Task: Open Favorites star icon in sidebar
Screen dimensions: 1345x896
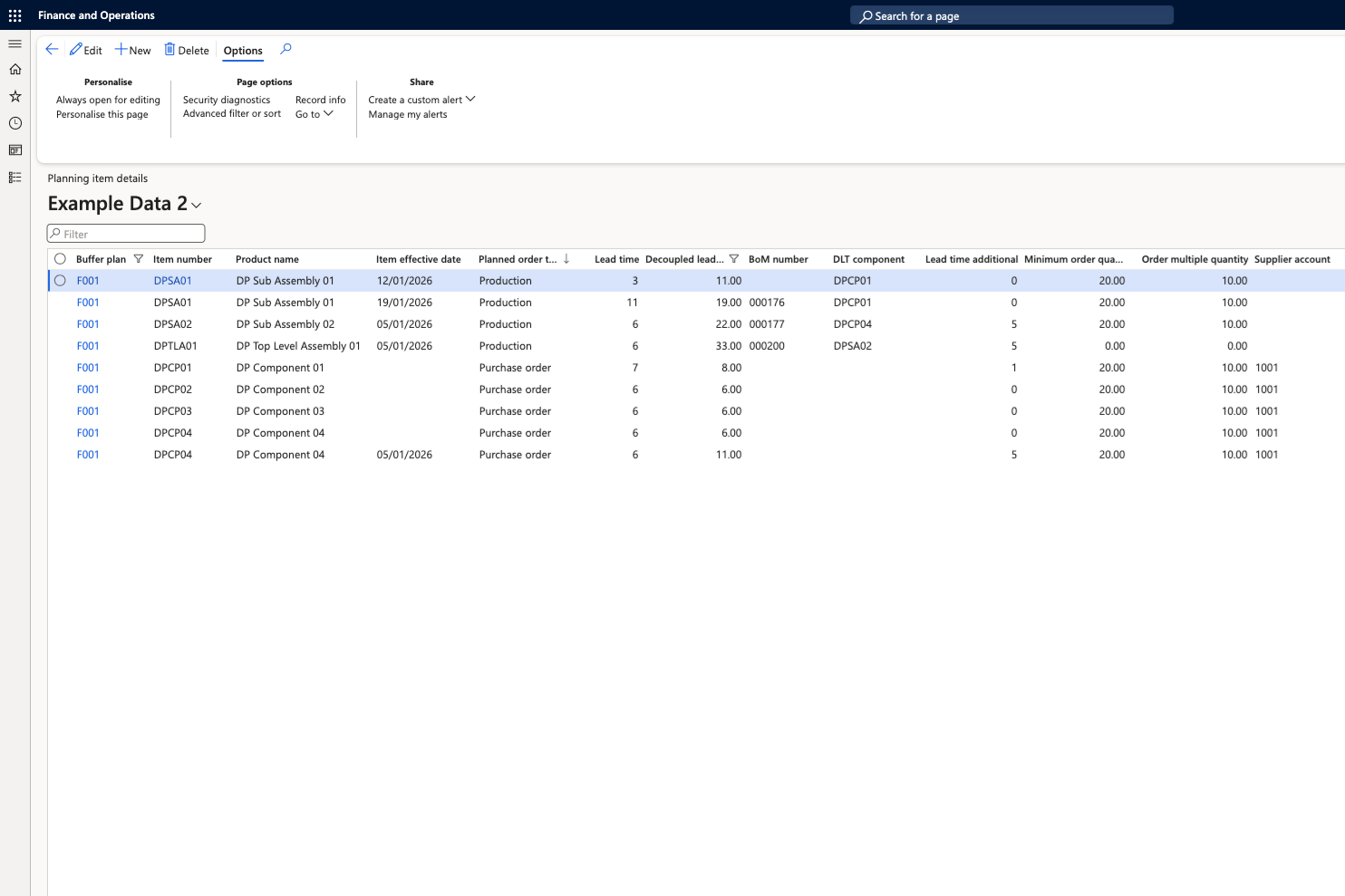Action: coord(15,96)
